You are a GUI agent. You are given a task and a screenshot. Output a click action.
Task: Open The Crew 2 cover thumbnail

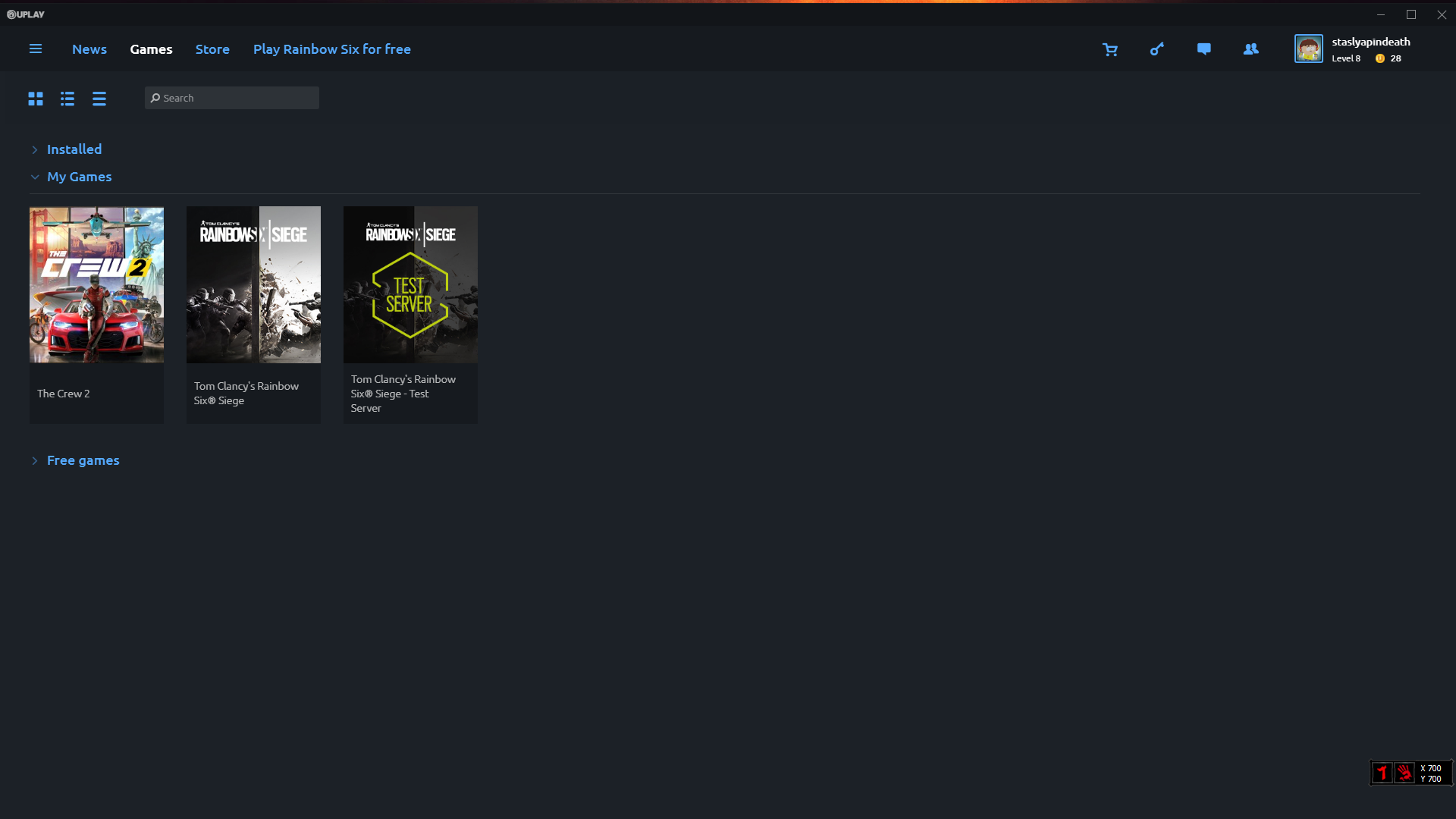tap(96, 284)
